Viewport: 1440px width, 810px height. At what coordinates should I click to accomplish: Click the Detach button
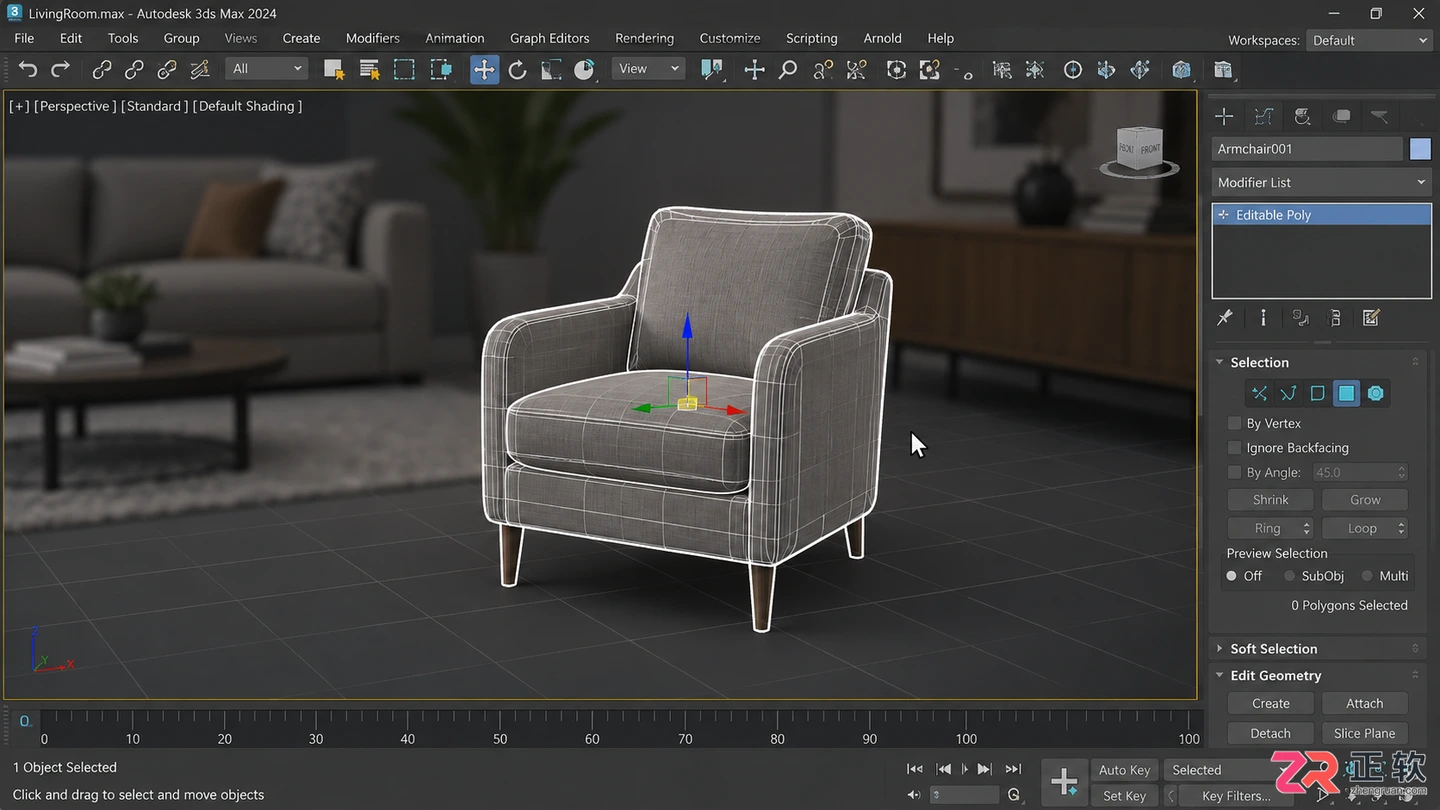pos(1270,734)
